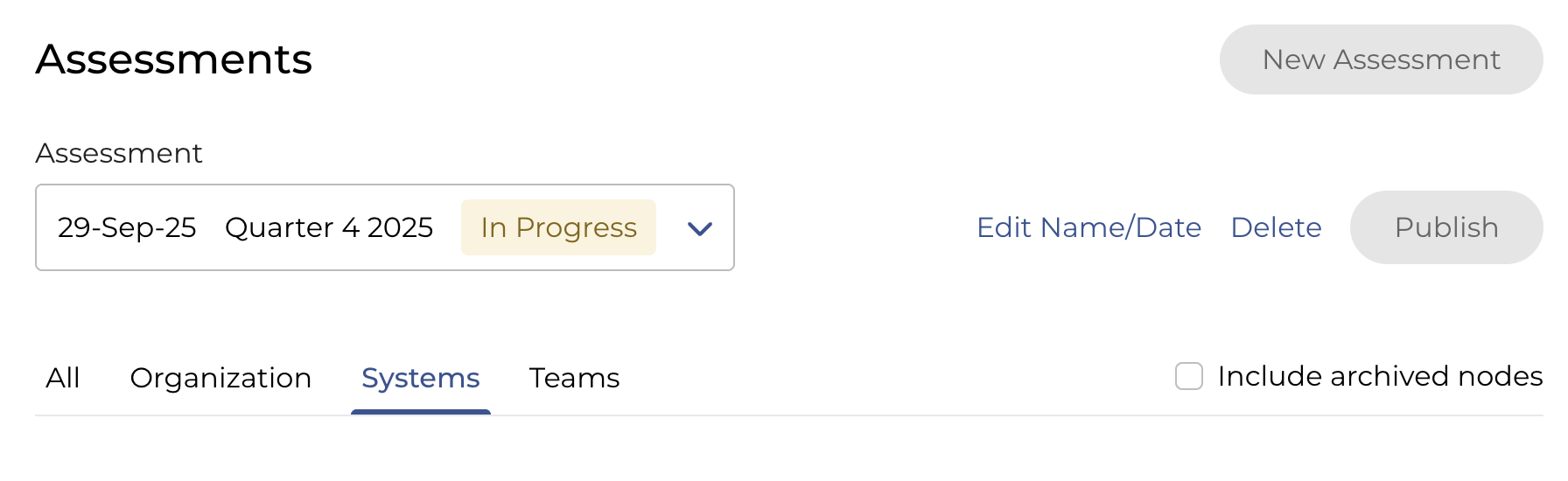Expand the assessment dropdown chevron arrow
Image resolution: width=1568 pixels, height=481 pixels.
(x=699, y=228)
